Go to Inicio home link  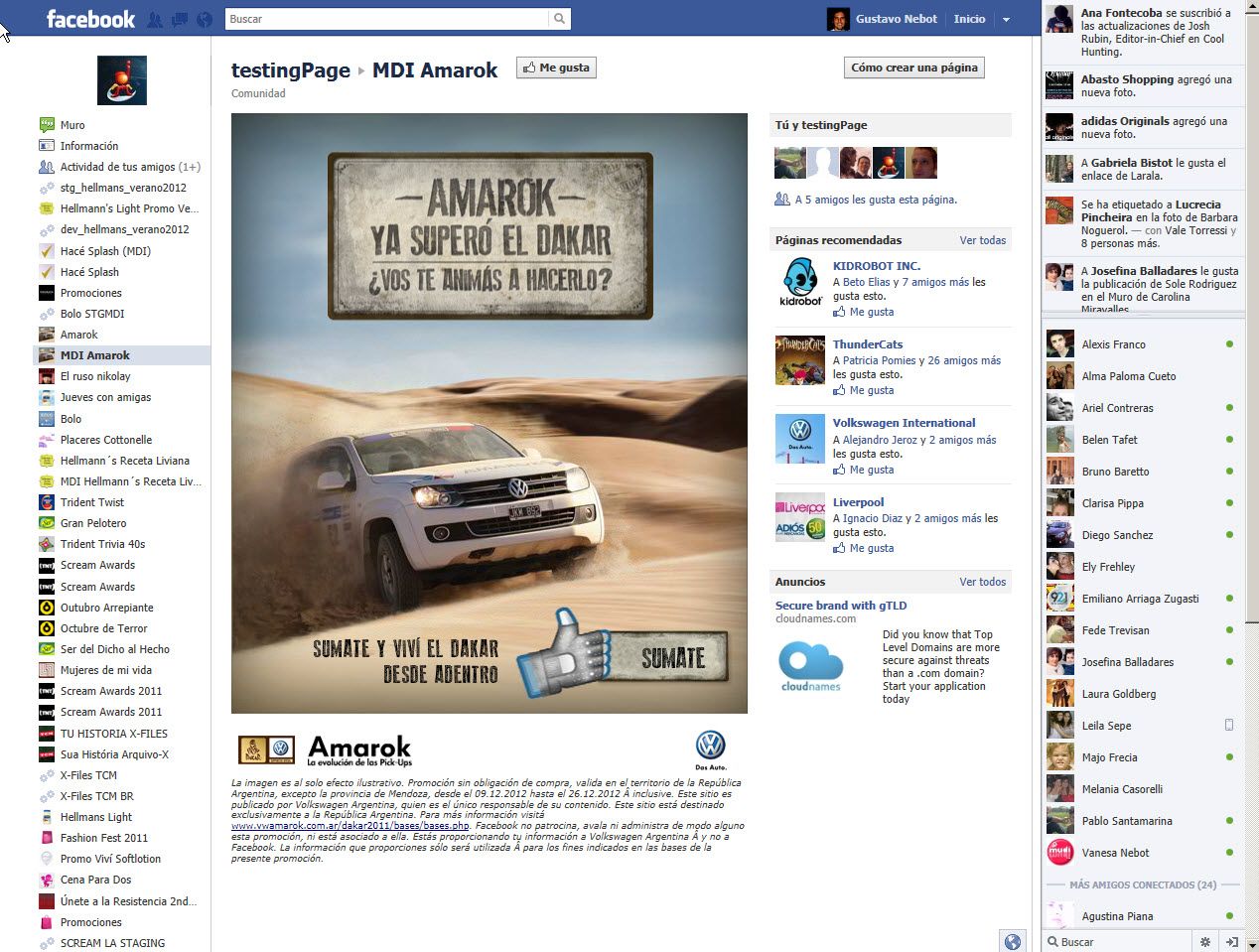[969, 19]
